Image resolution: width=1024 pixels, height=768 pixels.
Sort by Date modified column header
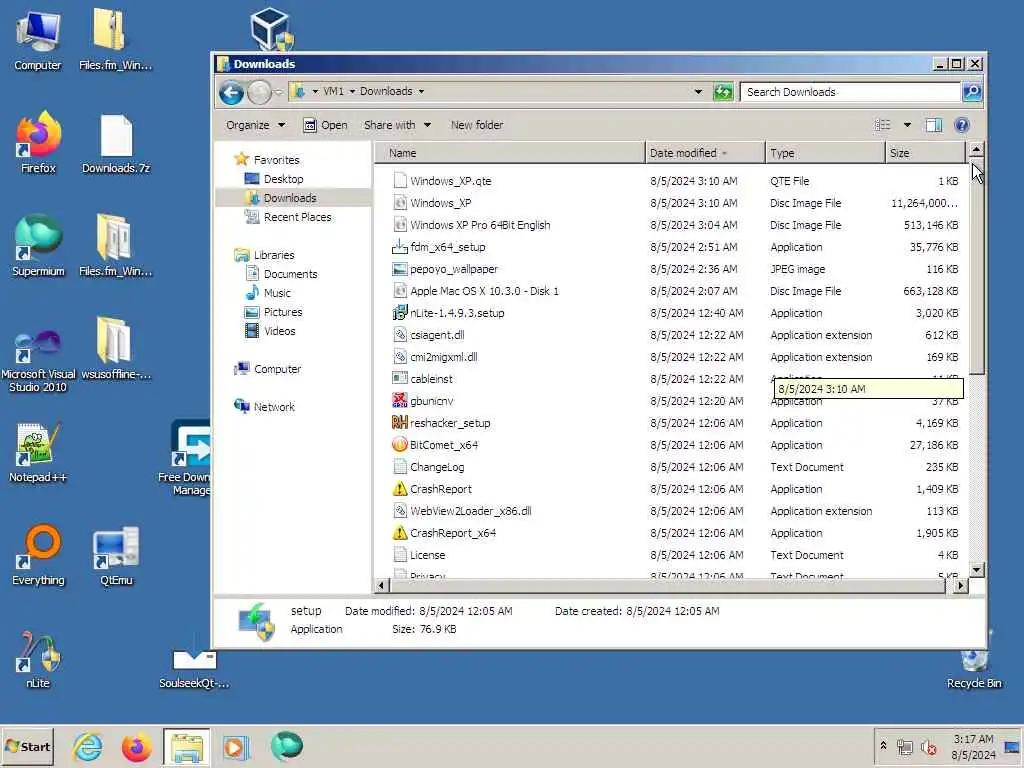pyautogui.click(x=705, y=153)
